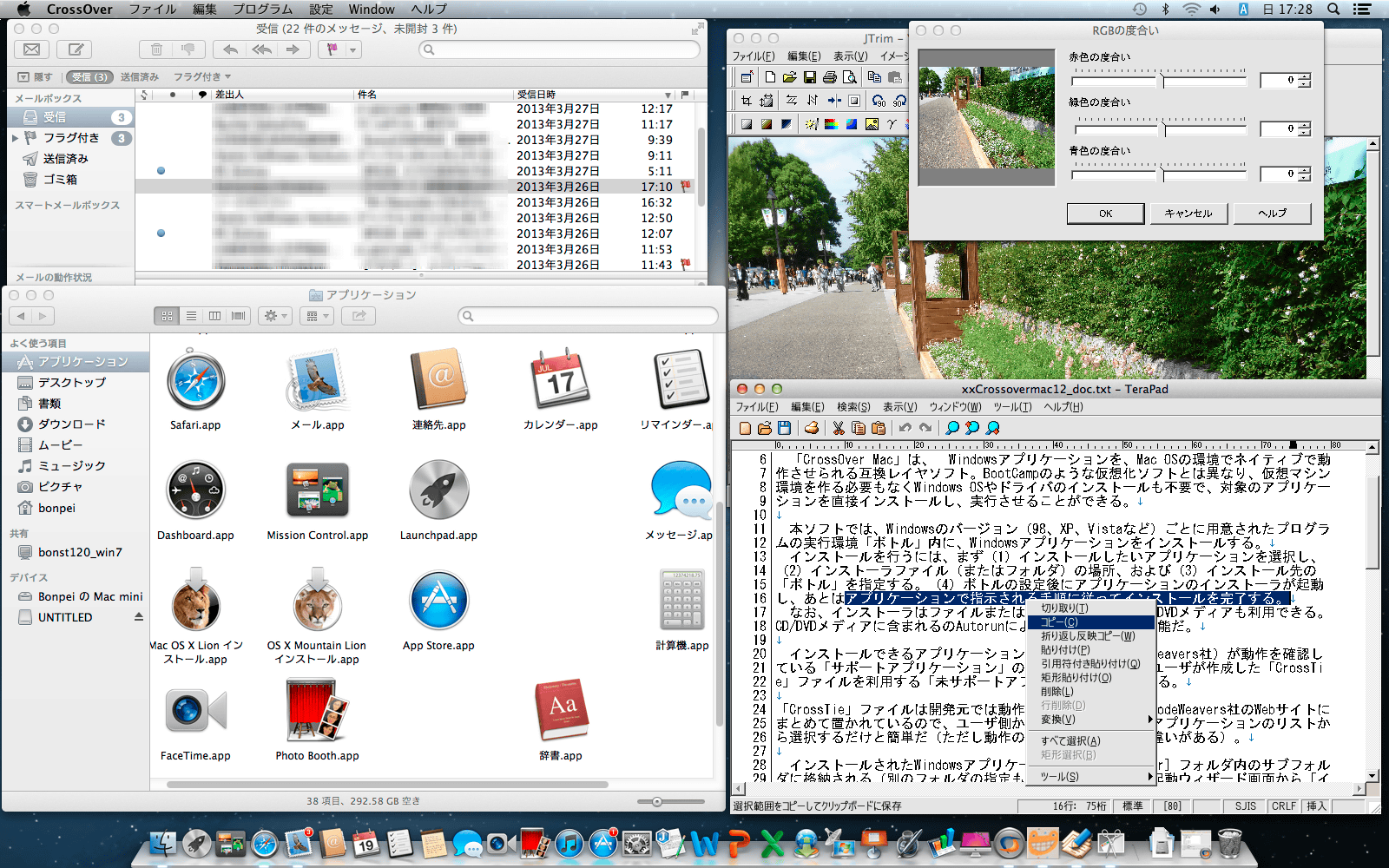The image size is (1389, 868).
Task: Forward the message using right arrow icon
Action: (x=293, y=49)
